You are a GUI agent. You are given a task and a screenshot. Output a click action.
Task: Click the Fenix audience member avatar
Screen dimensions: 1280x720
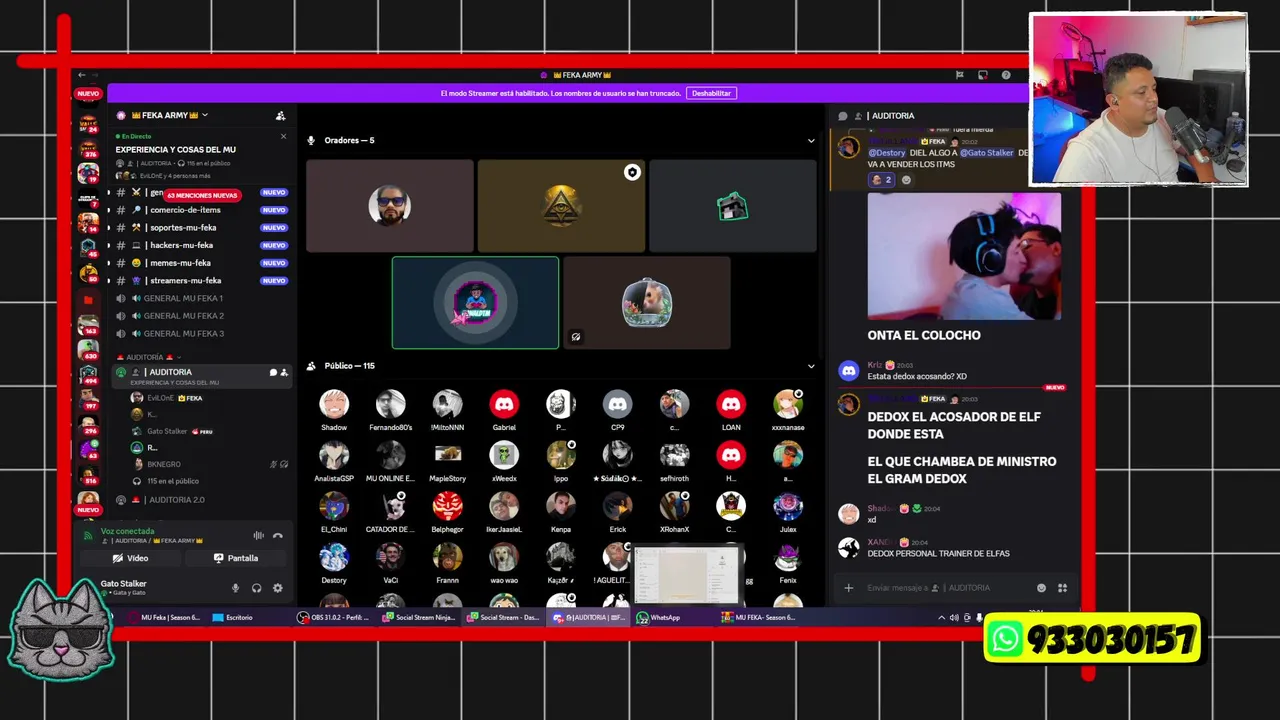(788, 557)
